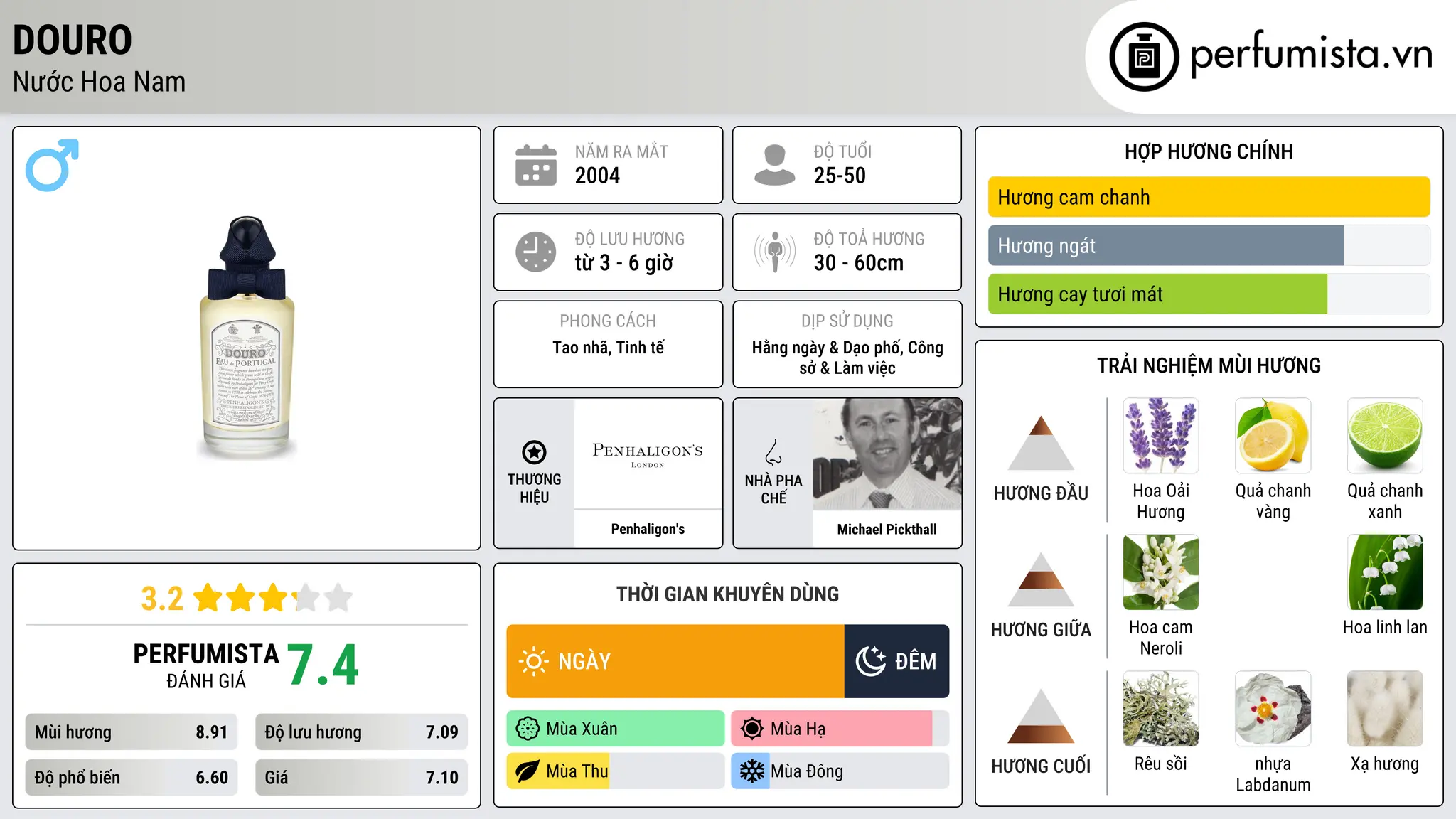Click the Perfumista Đánh giá label
Screen dimensions: 1456x819
click(206, 666)
